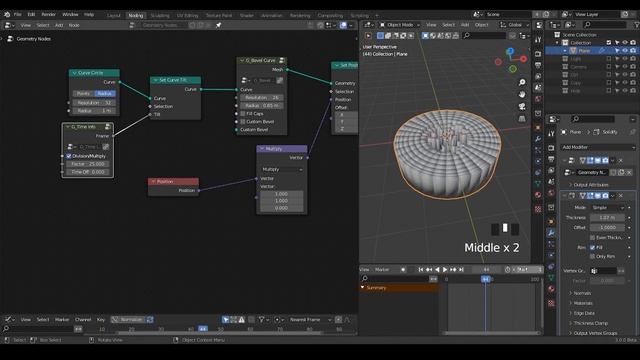Open the Multiply operation dropdown in node
The width and height of the screenshot is (640, 360).
click(x=282, y=169)
